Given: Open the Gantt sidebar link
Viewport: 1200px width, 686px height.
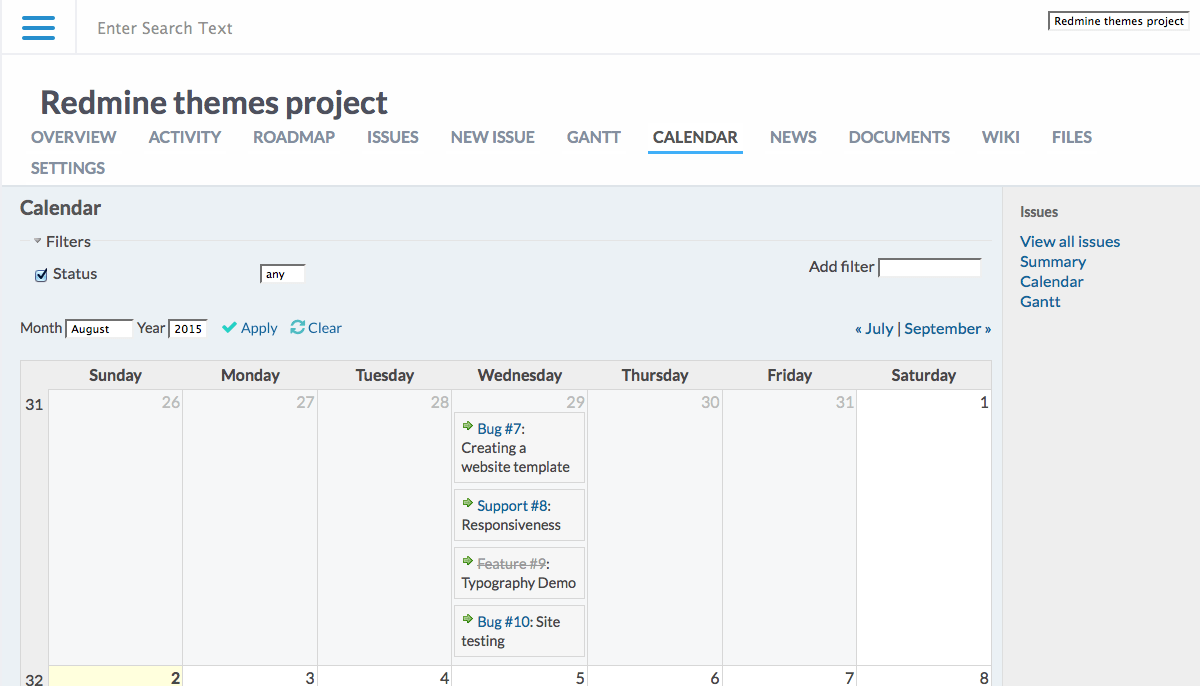Looking at the screenshot, I should pyautogui.click(x=1040, y=301).
